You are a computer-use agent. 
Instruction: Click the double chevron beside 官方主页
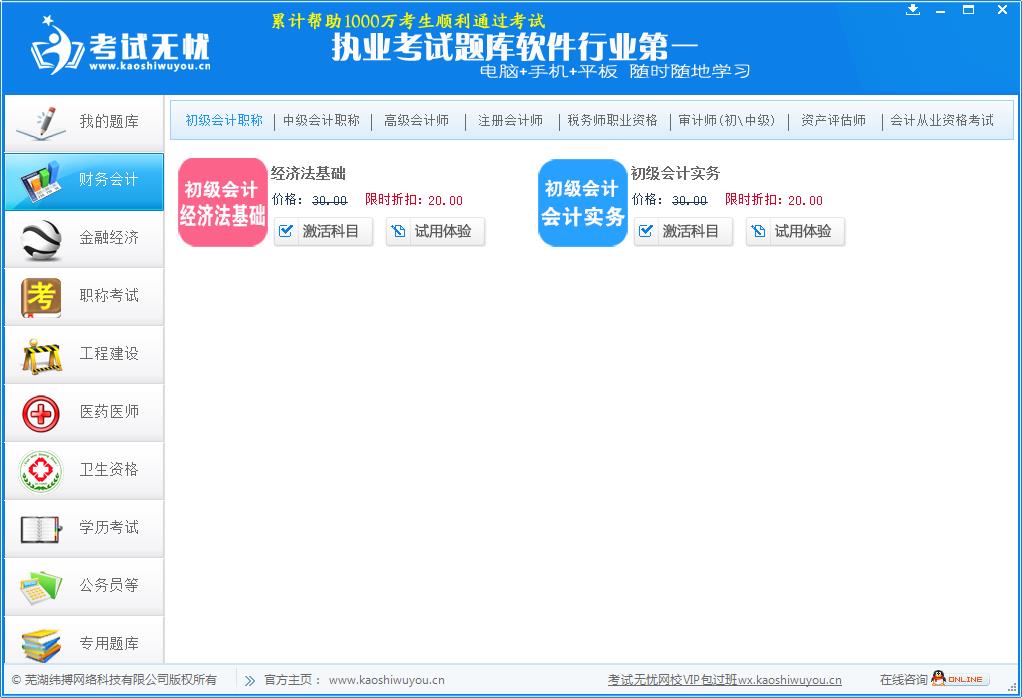(250, 680)
